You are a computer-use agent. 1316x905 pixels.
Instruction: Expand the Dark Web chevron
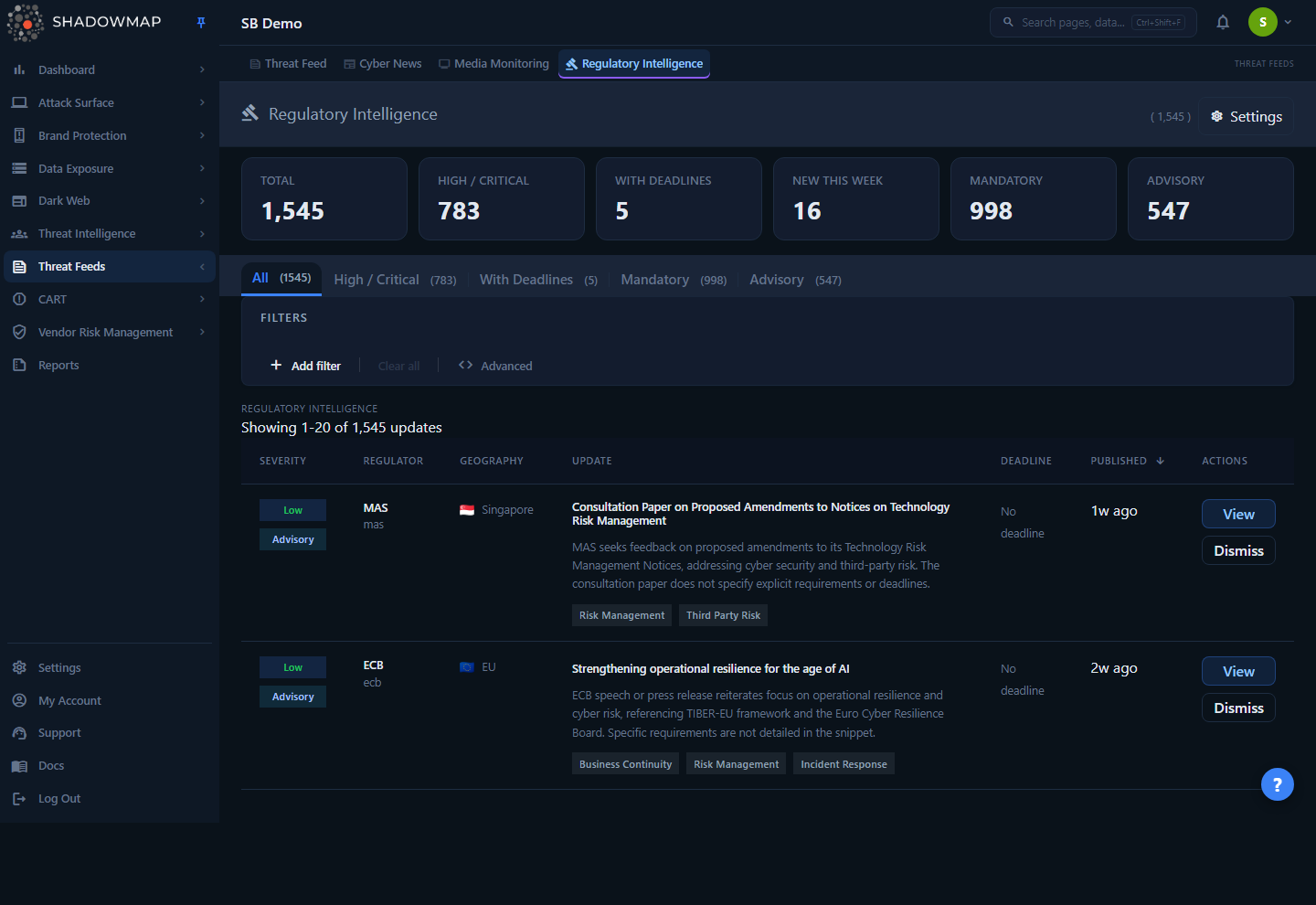point(202,201)
